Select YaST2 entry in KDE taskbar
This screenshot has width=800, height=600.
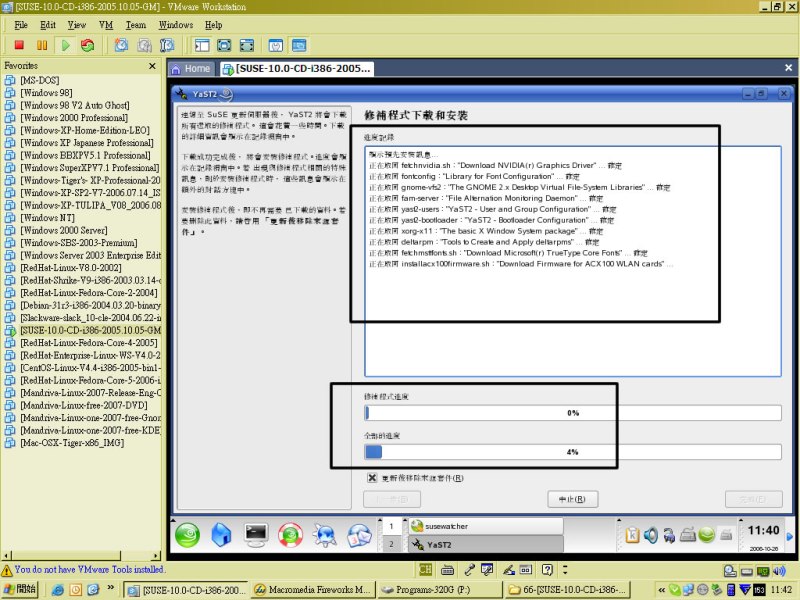pyautogui.click(x=486, y=544)
